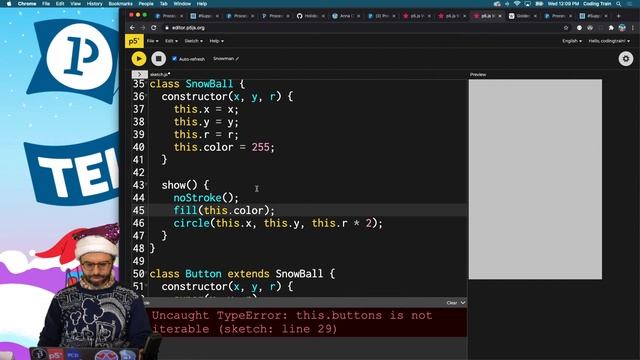Click the gray Preview canvas

click(535, 179)
